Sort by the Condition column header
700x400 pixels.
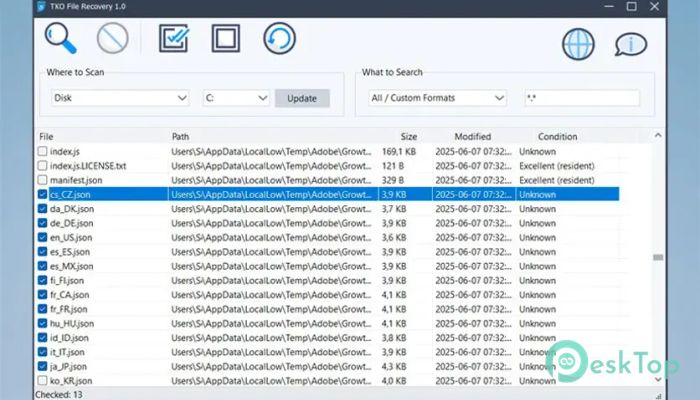558,137
